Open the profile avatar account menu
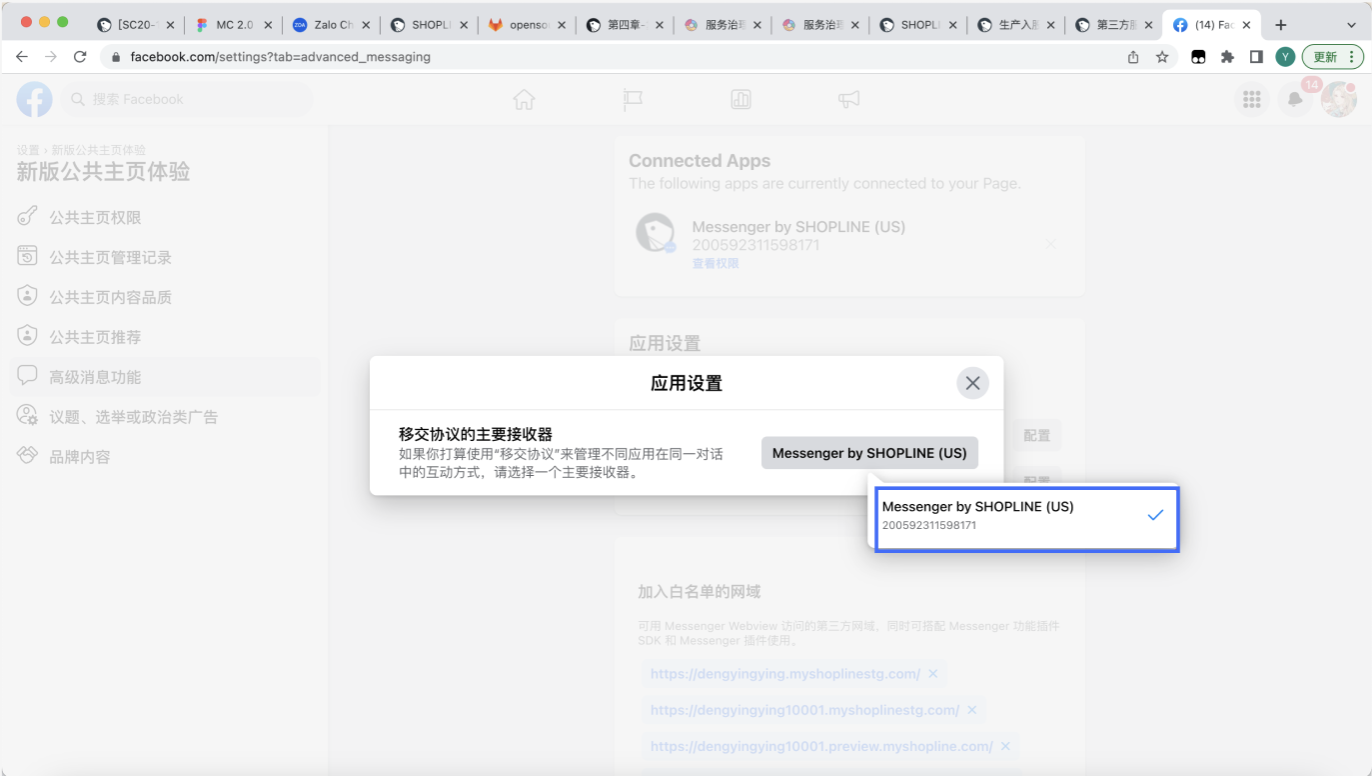Screen dimensions: 1372x776 (x=1339, y=99)
